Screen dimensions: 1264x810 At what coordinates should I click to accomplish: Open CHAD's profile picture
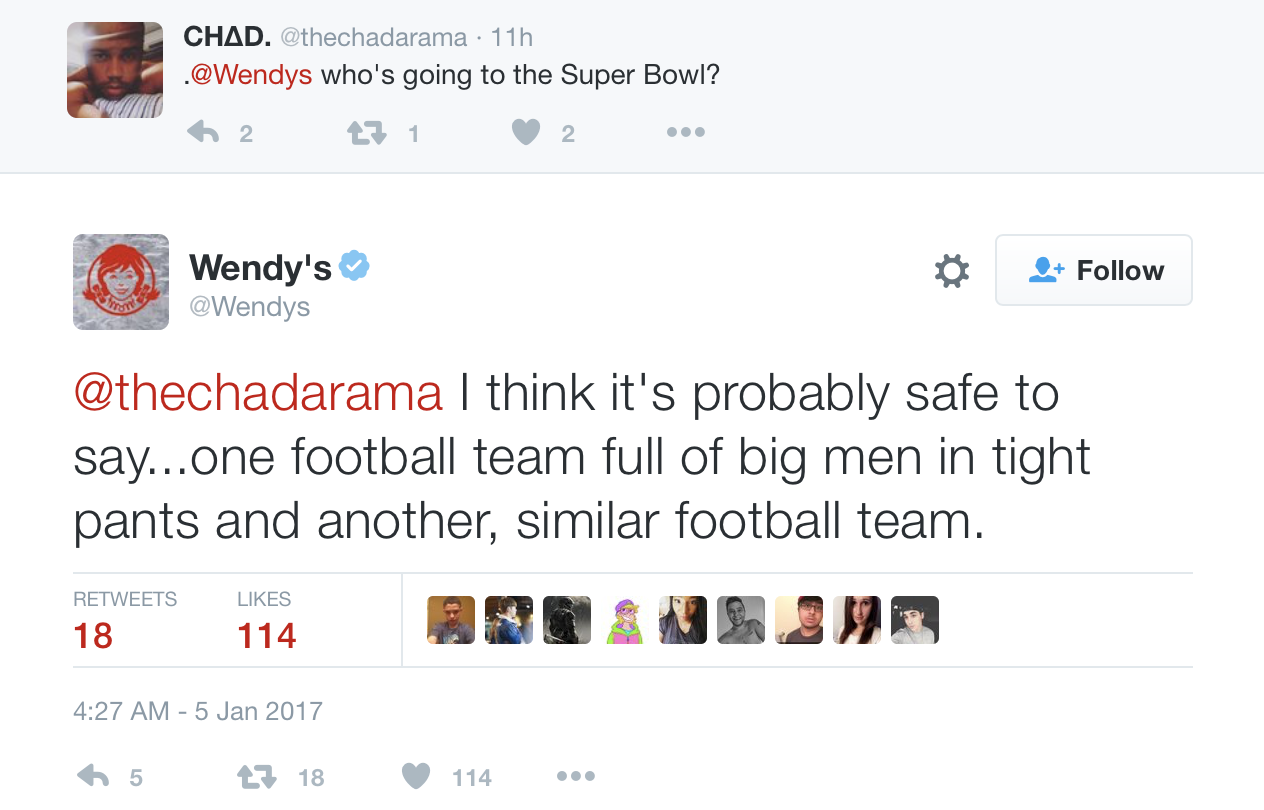(x=115, y=70)
